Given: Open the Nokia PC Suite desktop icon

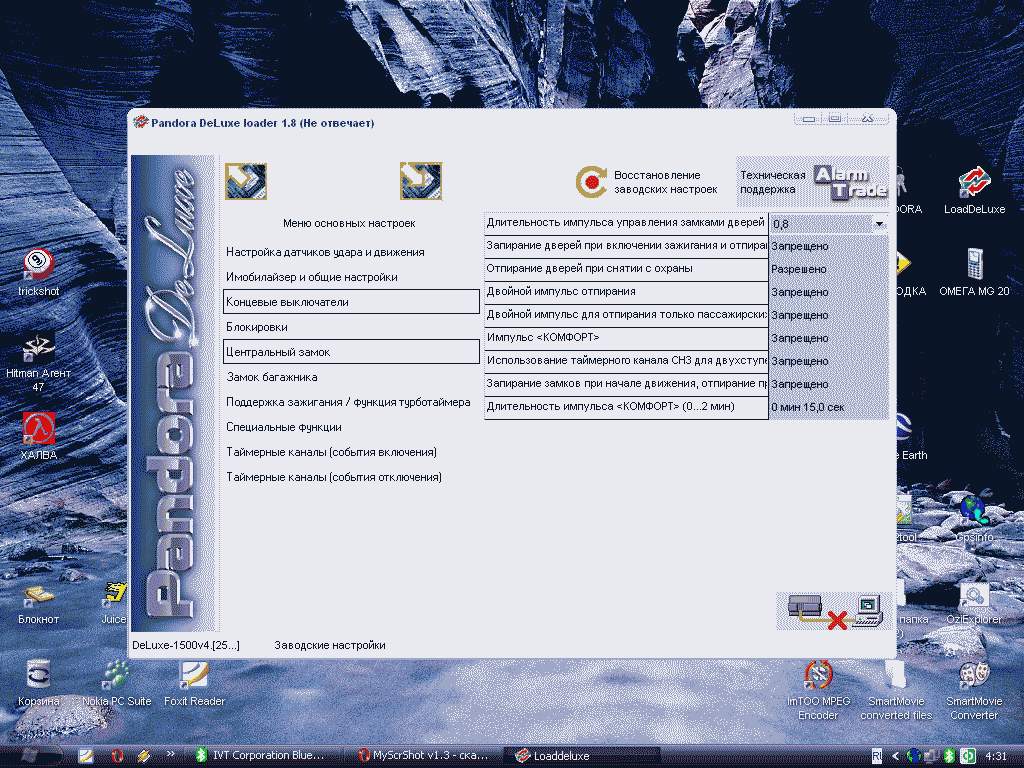Looking at the screenshot, I should [116, 677].
